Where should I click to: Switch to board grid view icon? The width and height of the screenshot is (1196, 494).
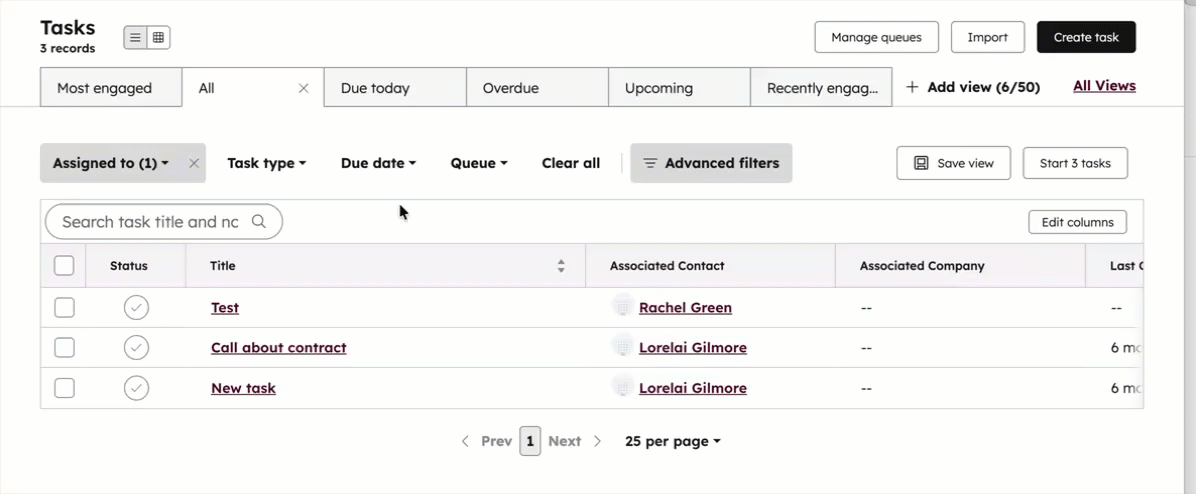[158, 37]
